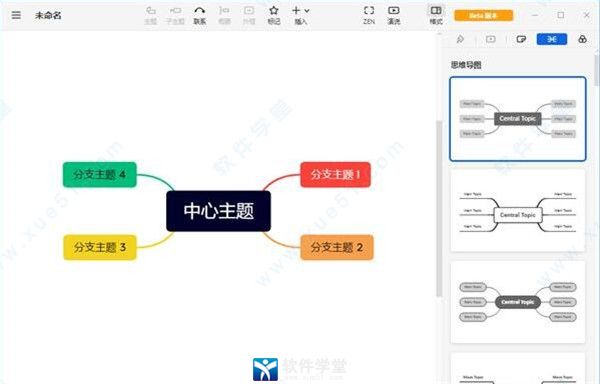Open the 标记 star marker tool
The width and height of the screenshot is (600, 384).
point(274,15)
